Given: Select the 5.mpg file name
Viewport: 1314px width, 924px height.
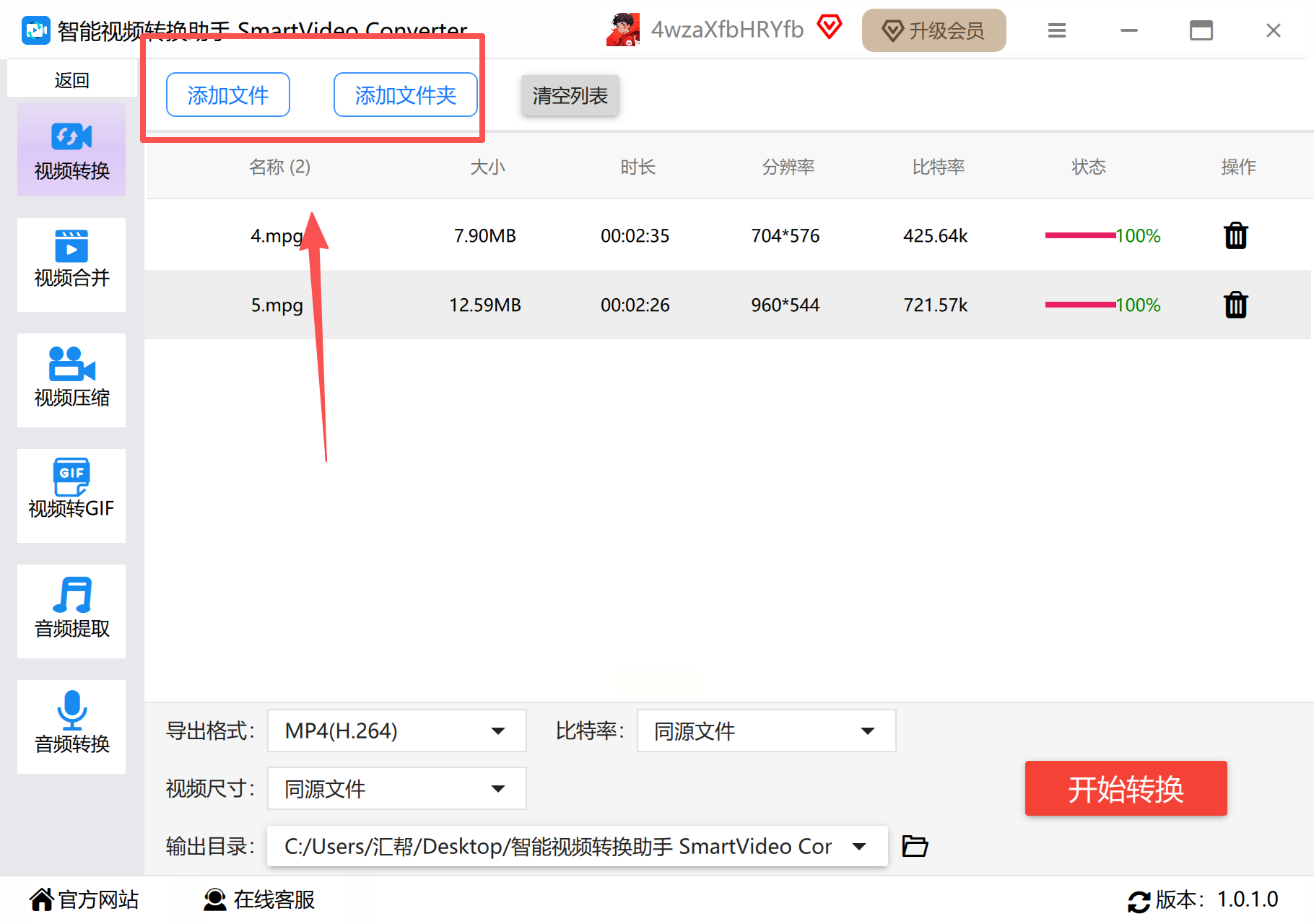Looking at the screenshot, I should pos(277,305).
